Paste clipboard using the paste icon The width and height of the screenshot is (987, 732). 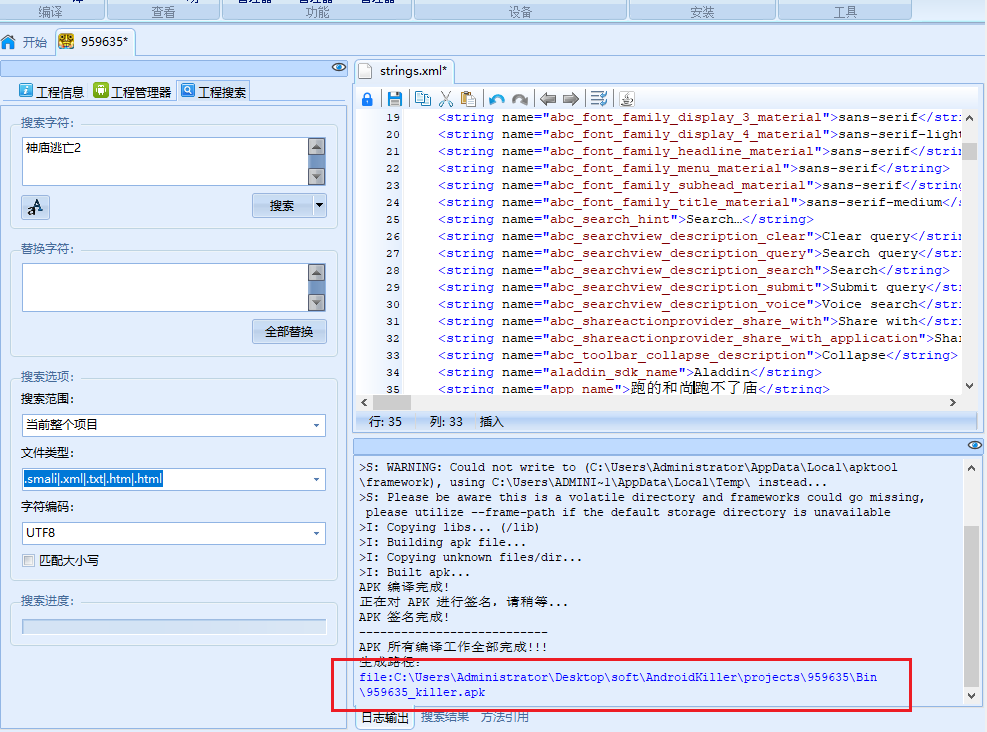pyautogui.click(x=468, y=99)
